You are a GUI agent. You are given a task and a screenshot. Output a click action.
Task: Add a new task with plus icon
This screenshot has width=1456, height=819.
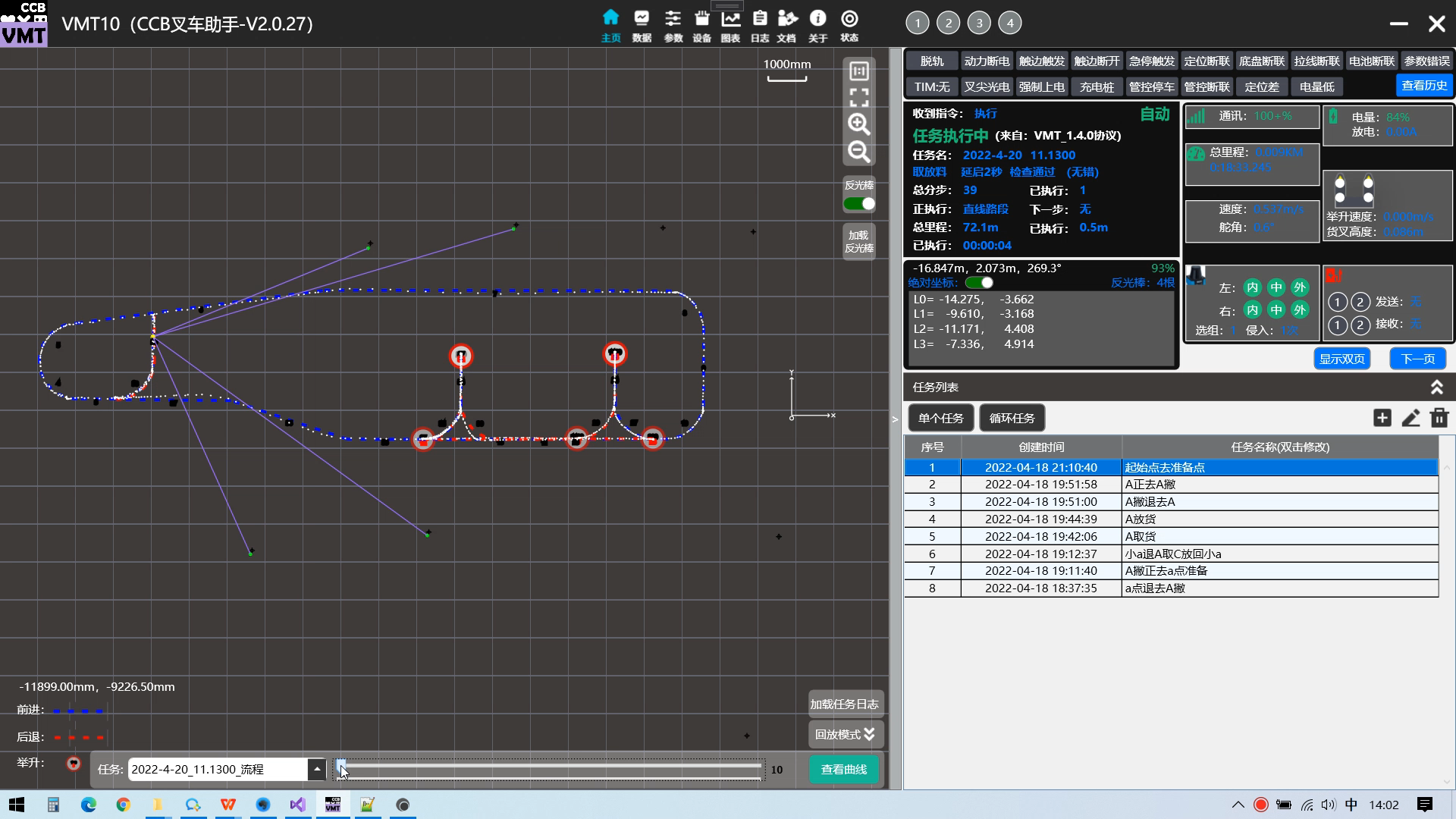[x=1382, y=418]
